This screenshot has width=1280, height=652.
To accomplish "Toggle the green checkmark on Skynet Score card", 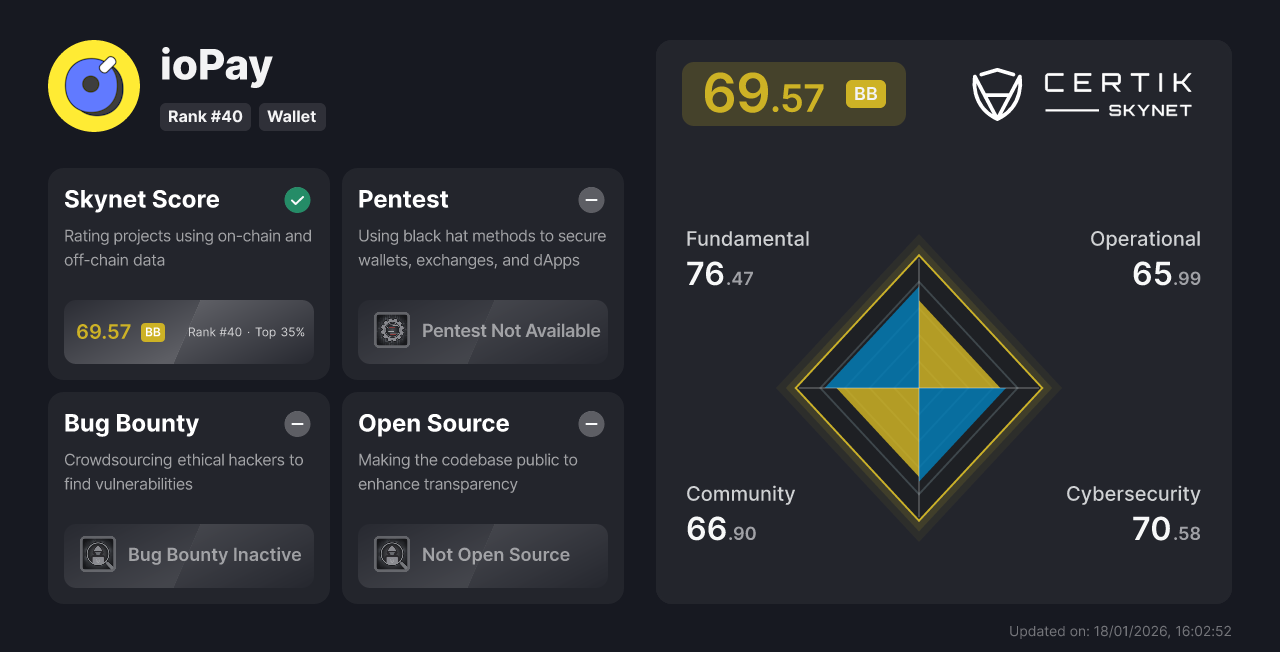I will click(297, 200).
